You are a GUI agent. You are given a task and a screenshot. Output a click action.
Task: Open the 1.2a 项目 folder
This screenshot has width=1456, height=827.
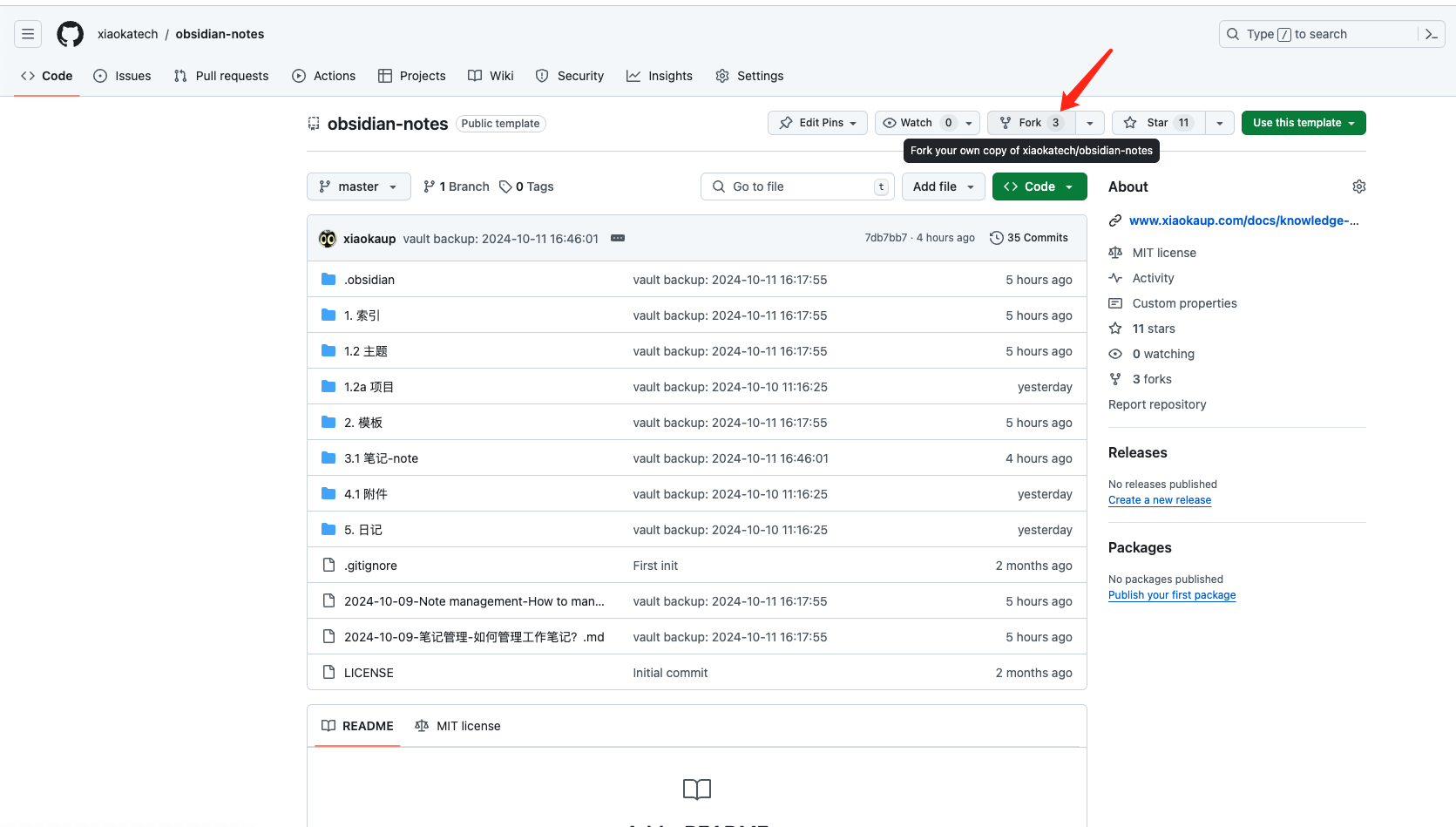[x=369, y=387]
